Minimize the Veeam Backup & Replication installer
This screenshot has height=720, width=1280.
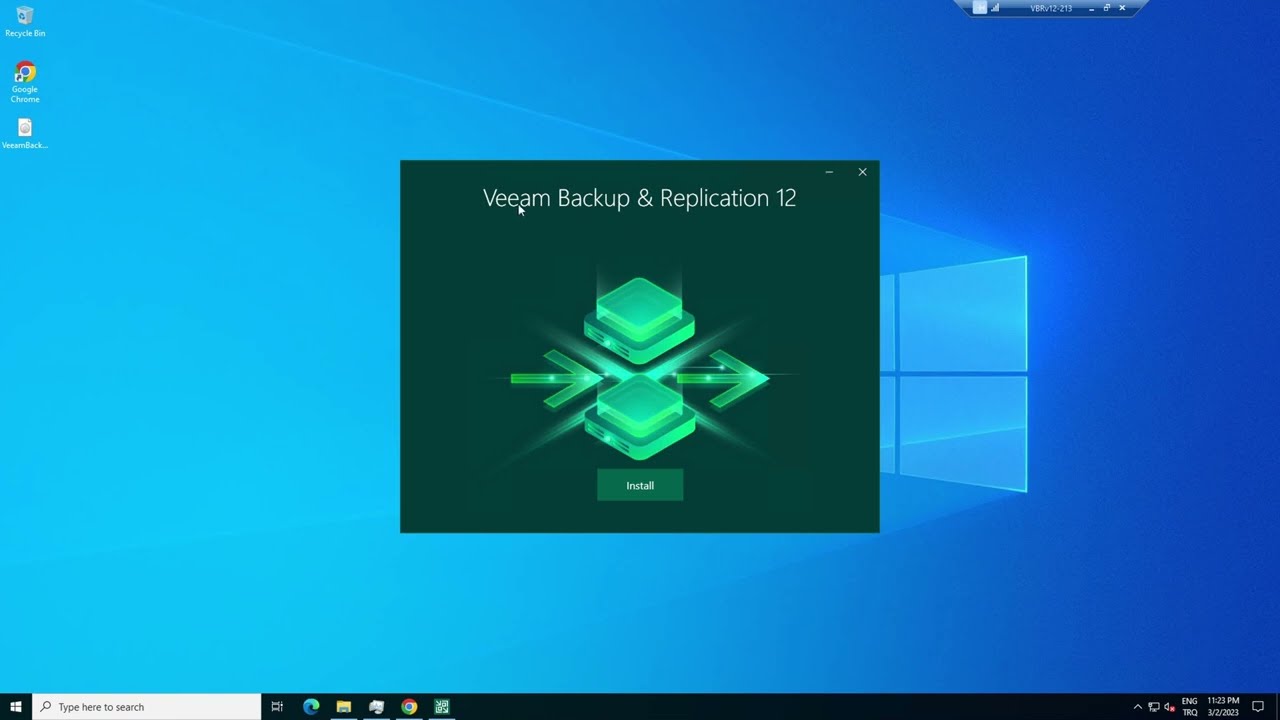[829, 172]
